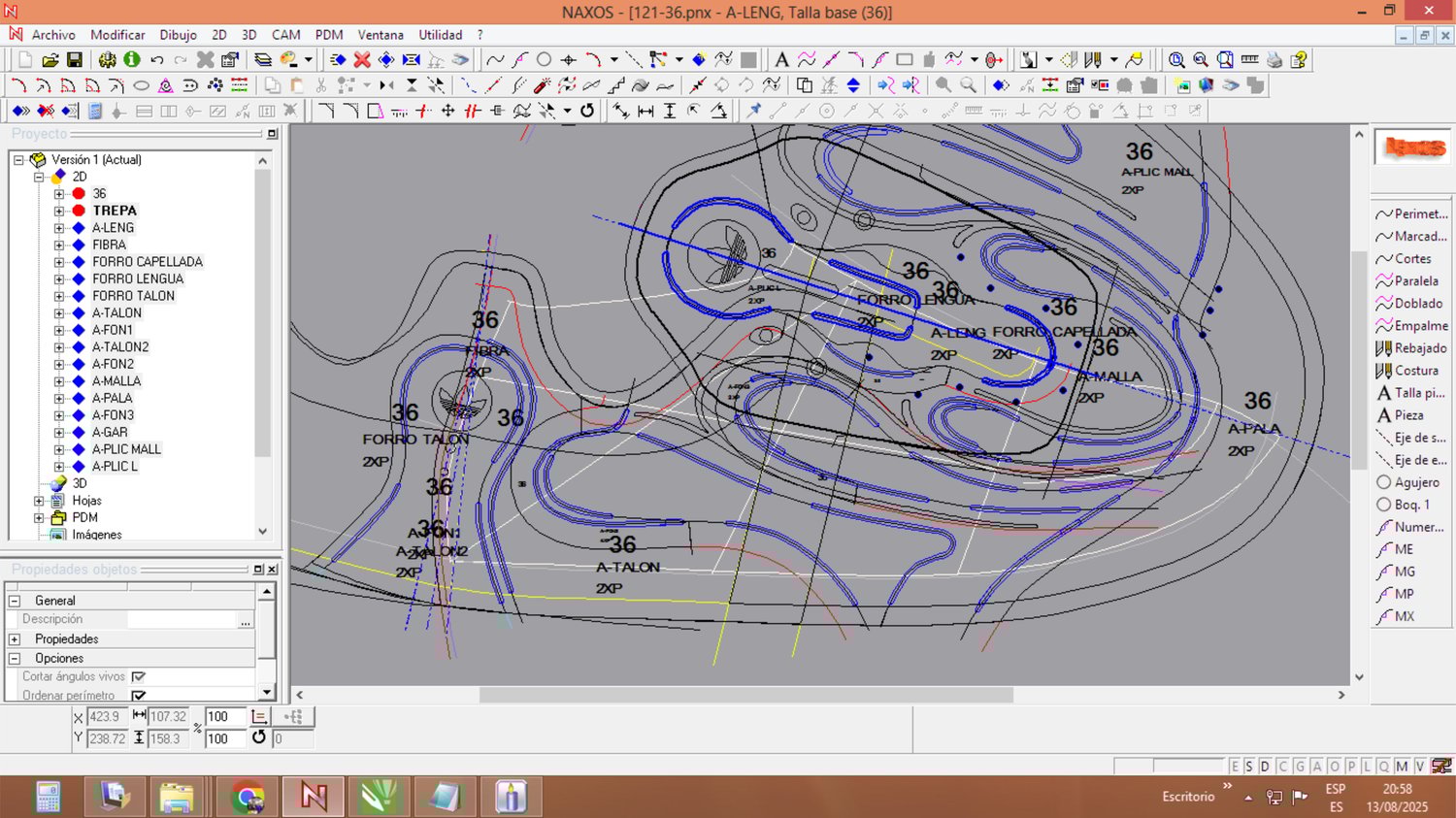Screen dimensions: 1456x818
Task: Select the circle drawing tool
Action: (544, 60)
